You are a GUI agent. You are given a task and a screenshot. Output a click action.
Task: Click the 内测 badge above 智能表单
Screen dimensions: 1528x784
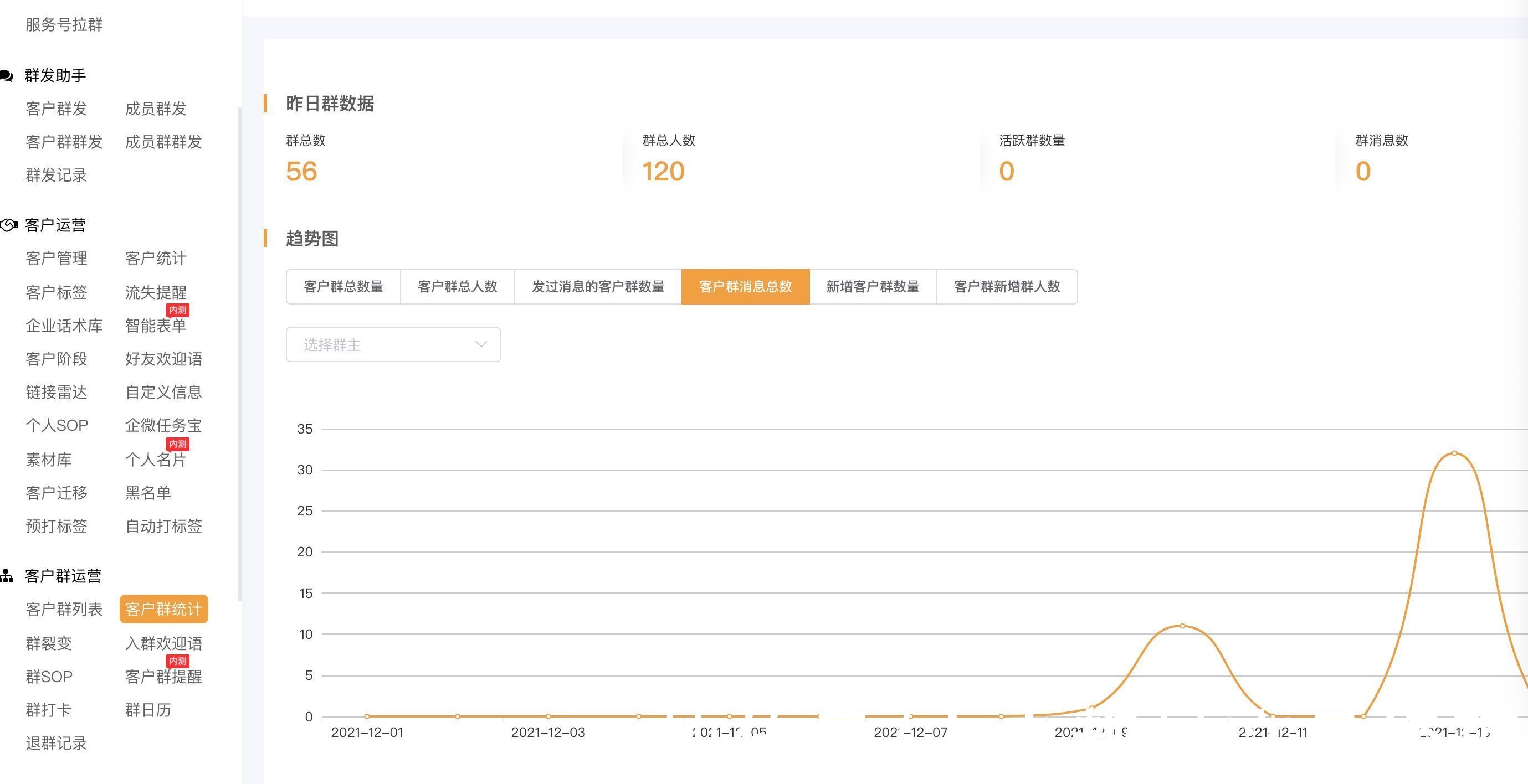click(x=177, y=310)
